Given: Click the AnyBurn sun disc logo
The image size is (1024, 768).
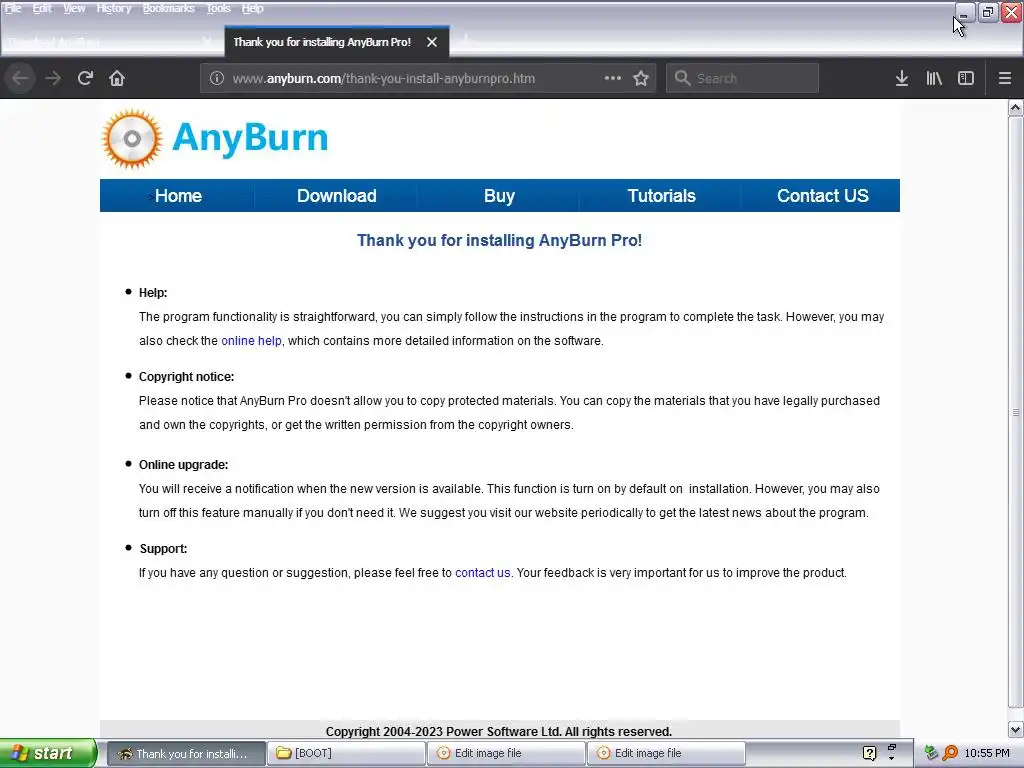Looking at the screenshot, I should tap(132, 138).
